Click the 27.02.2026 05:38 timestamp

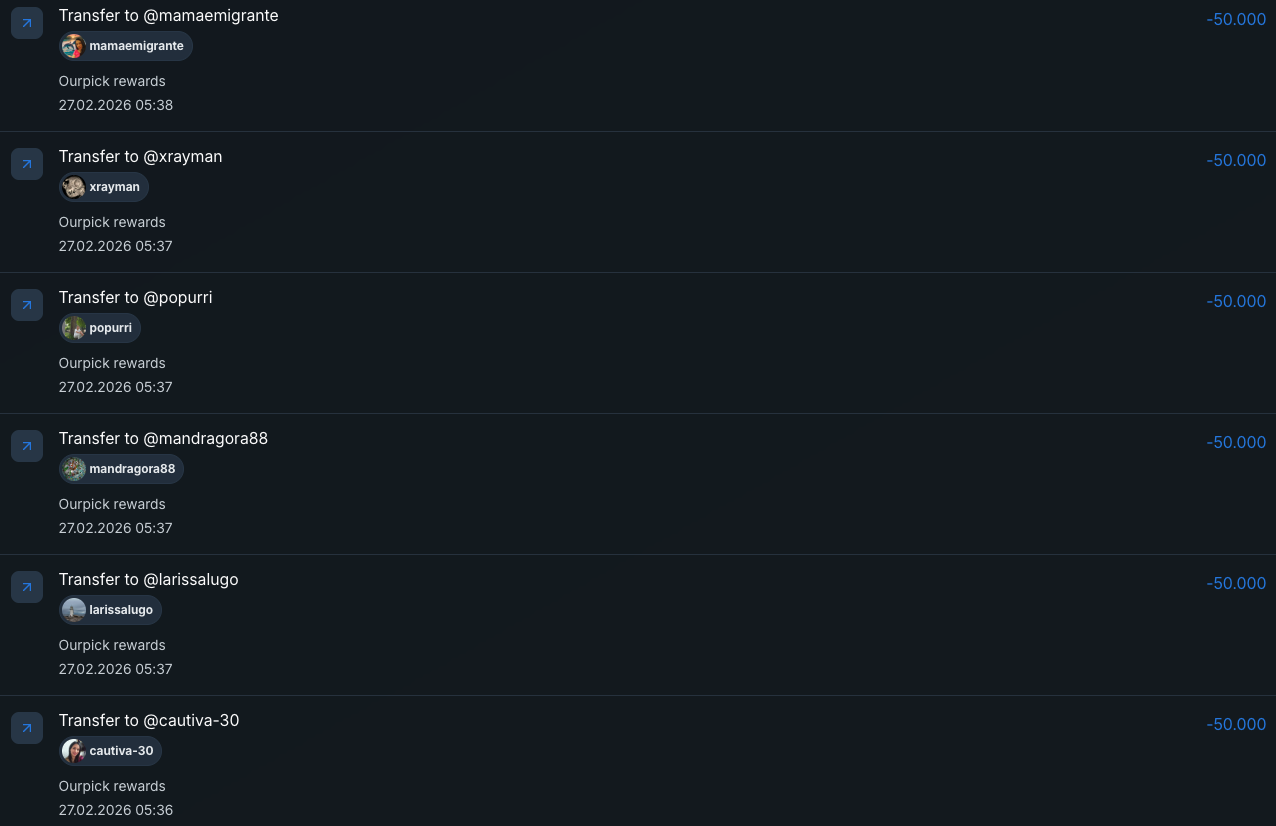[116, 105]
